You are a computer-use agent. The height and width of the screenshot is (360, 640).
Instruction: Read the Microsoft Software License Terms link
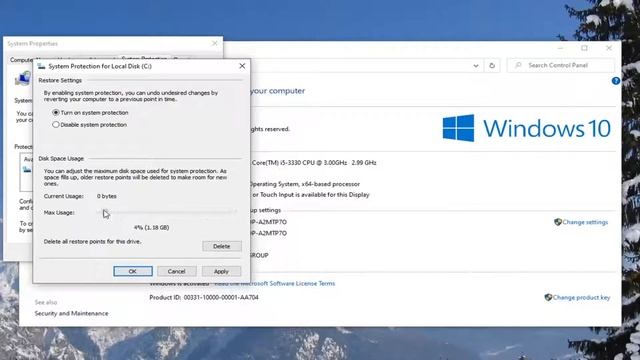275,283
